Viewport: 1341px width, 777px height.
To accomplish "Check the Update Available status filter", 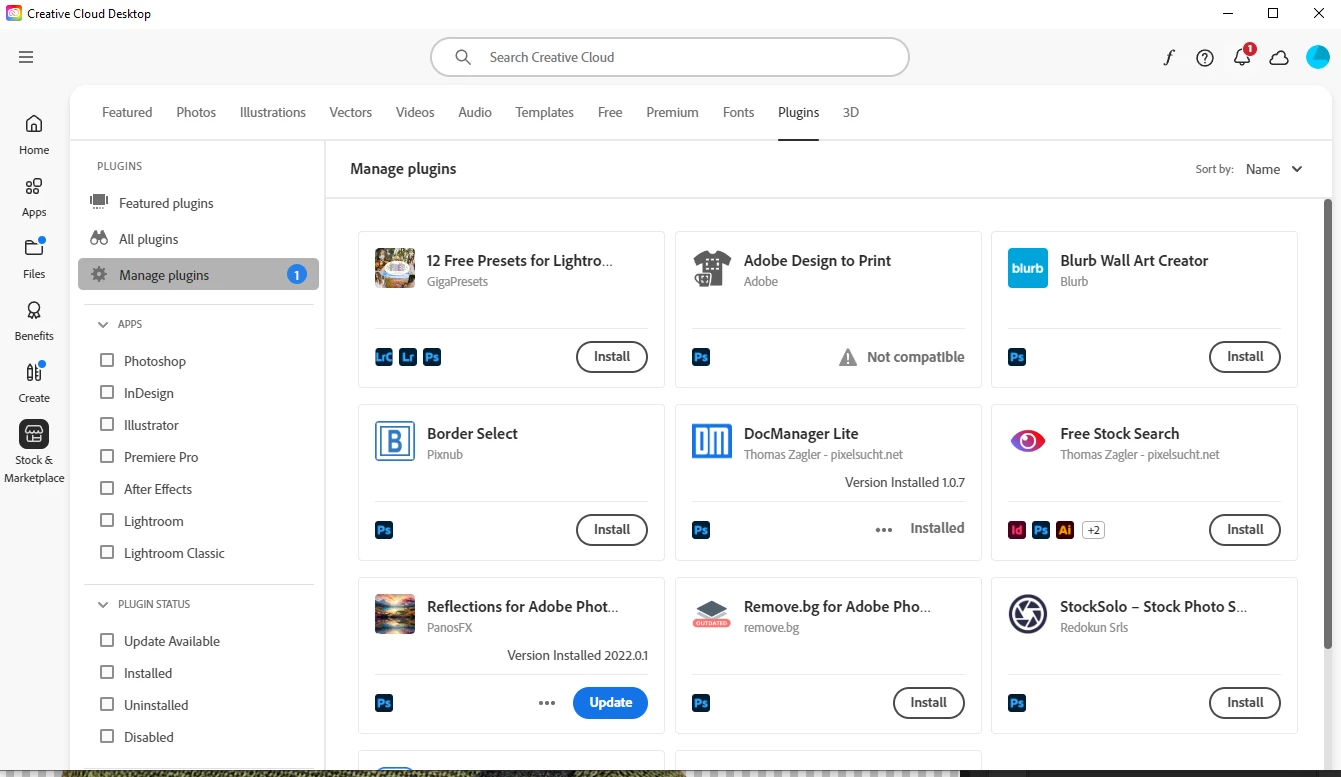I will tap(107, 640).
